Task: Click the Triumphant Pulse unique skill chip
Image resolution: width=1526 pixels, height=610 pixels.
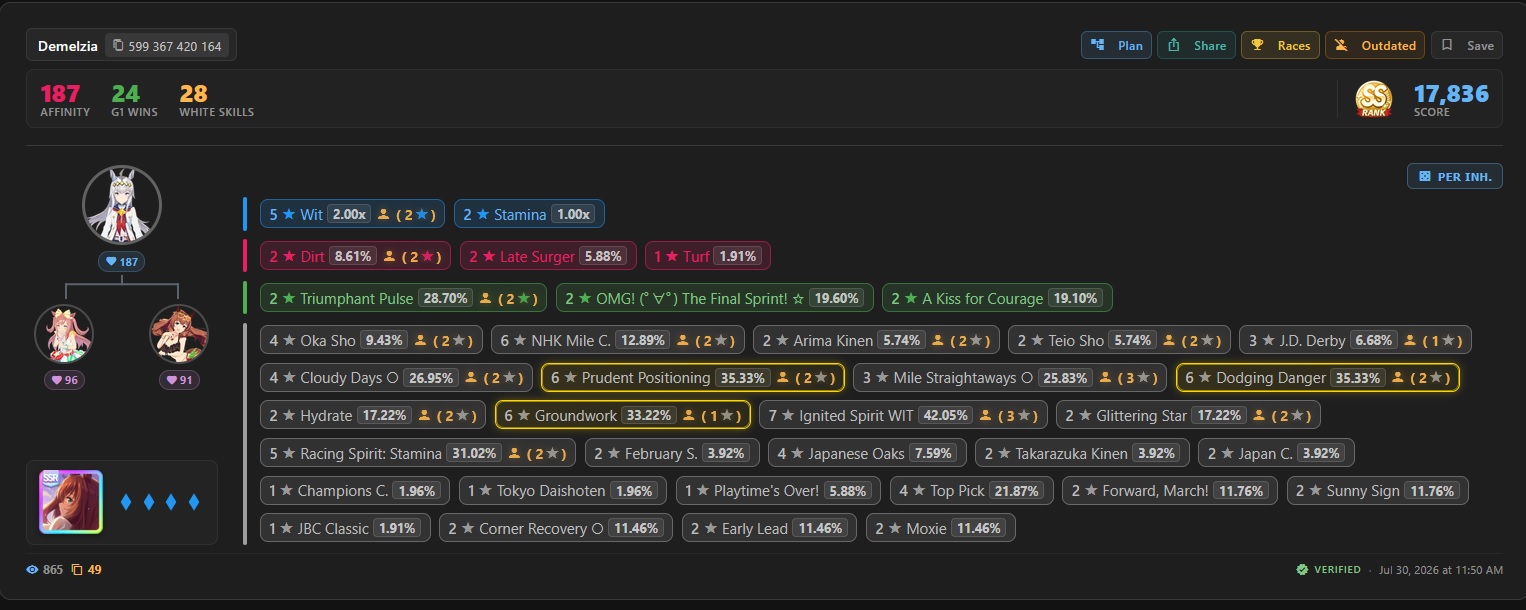Action: 403,298
